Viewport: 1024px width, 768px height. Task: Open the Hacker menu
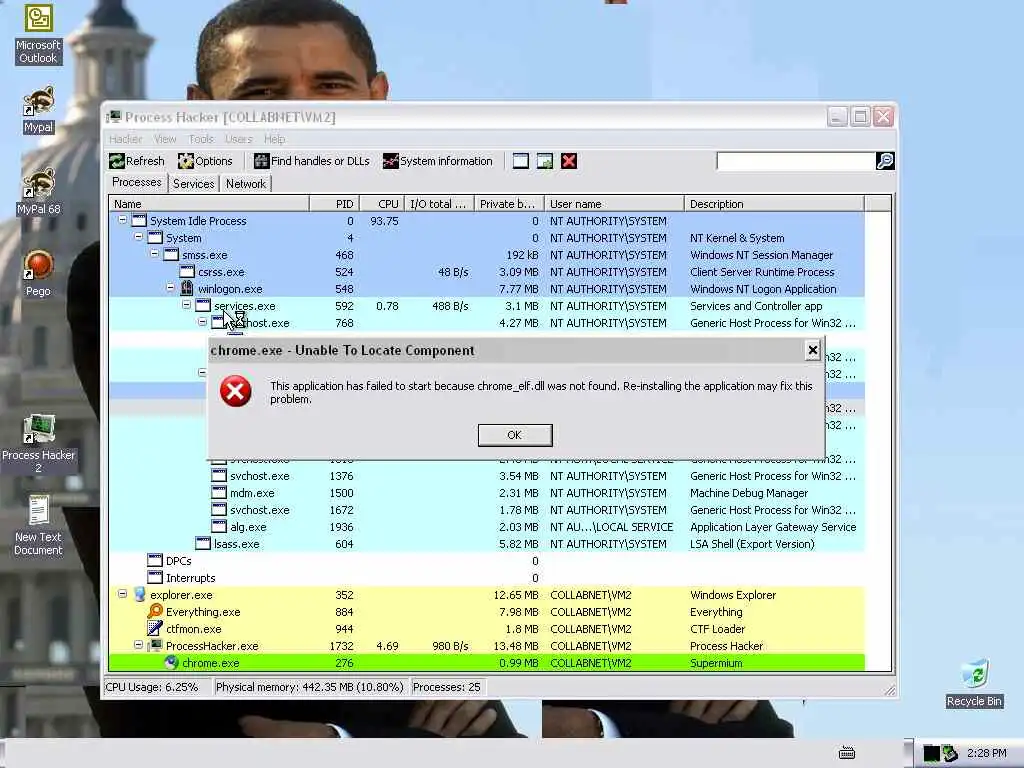click(x=125, y=139)
